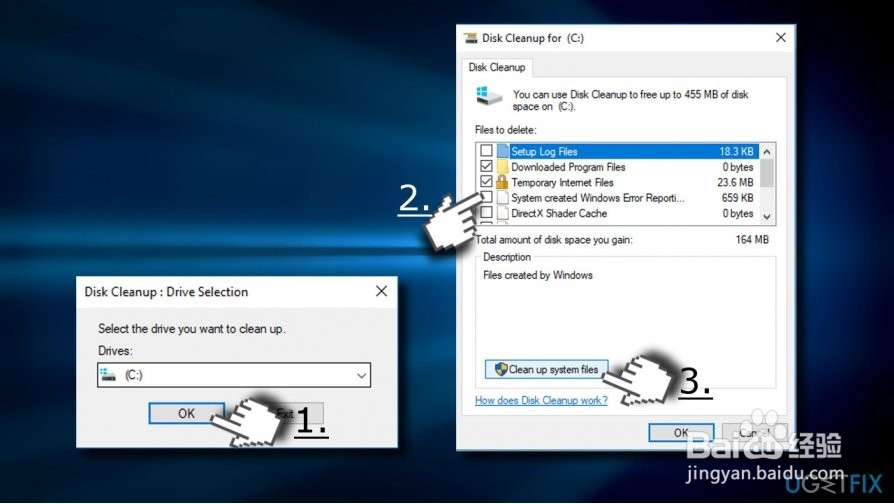Click OK in the Disk Cleanup for (C:) window
Viewport: 894px width, 504px height.
coord(681,433)
